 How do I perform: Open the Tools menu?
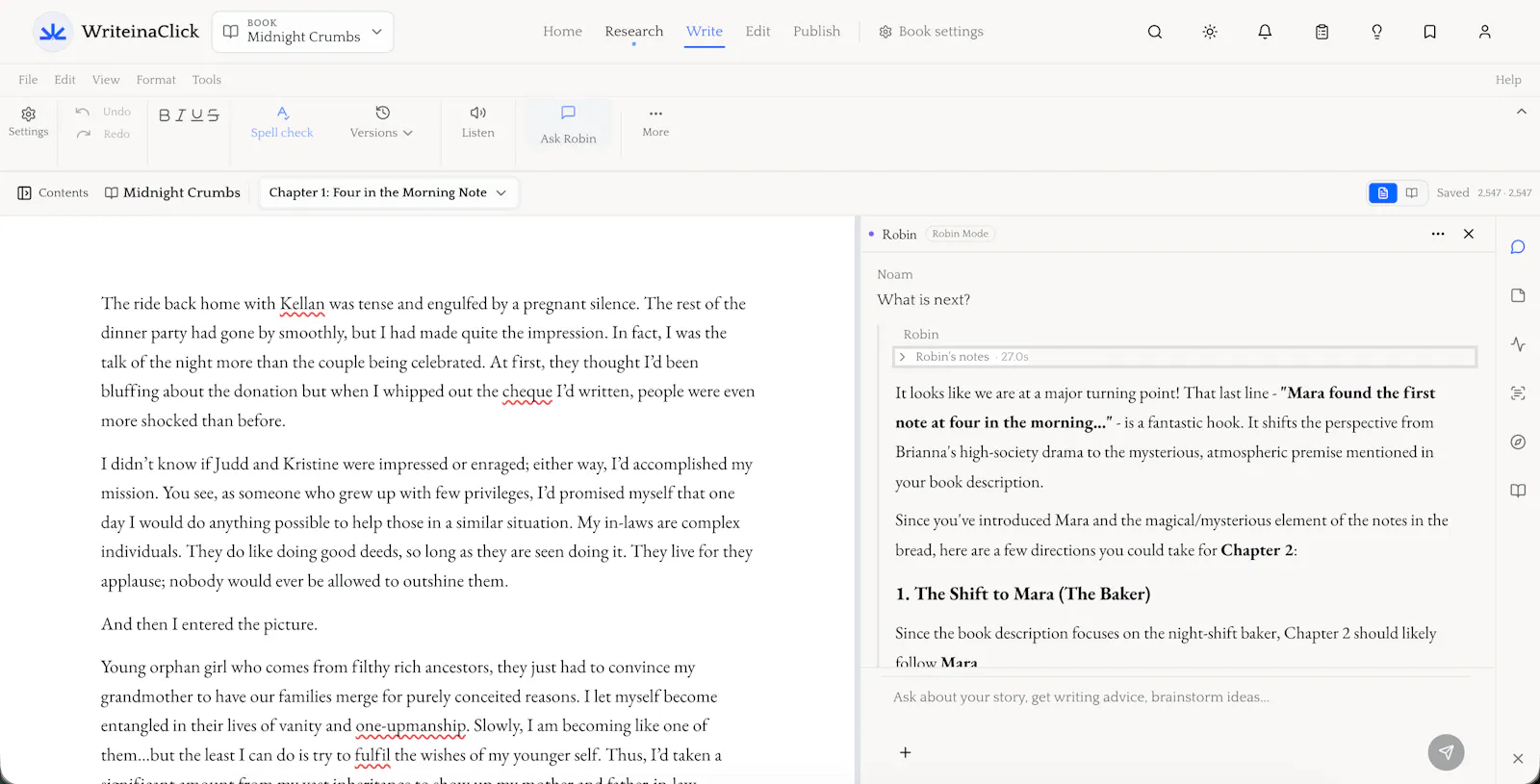point(206,80)
